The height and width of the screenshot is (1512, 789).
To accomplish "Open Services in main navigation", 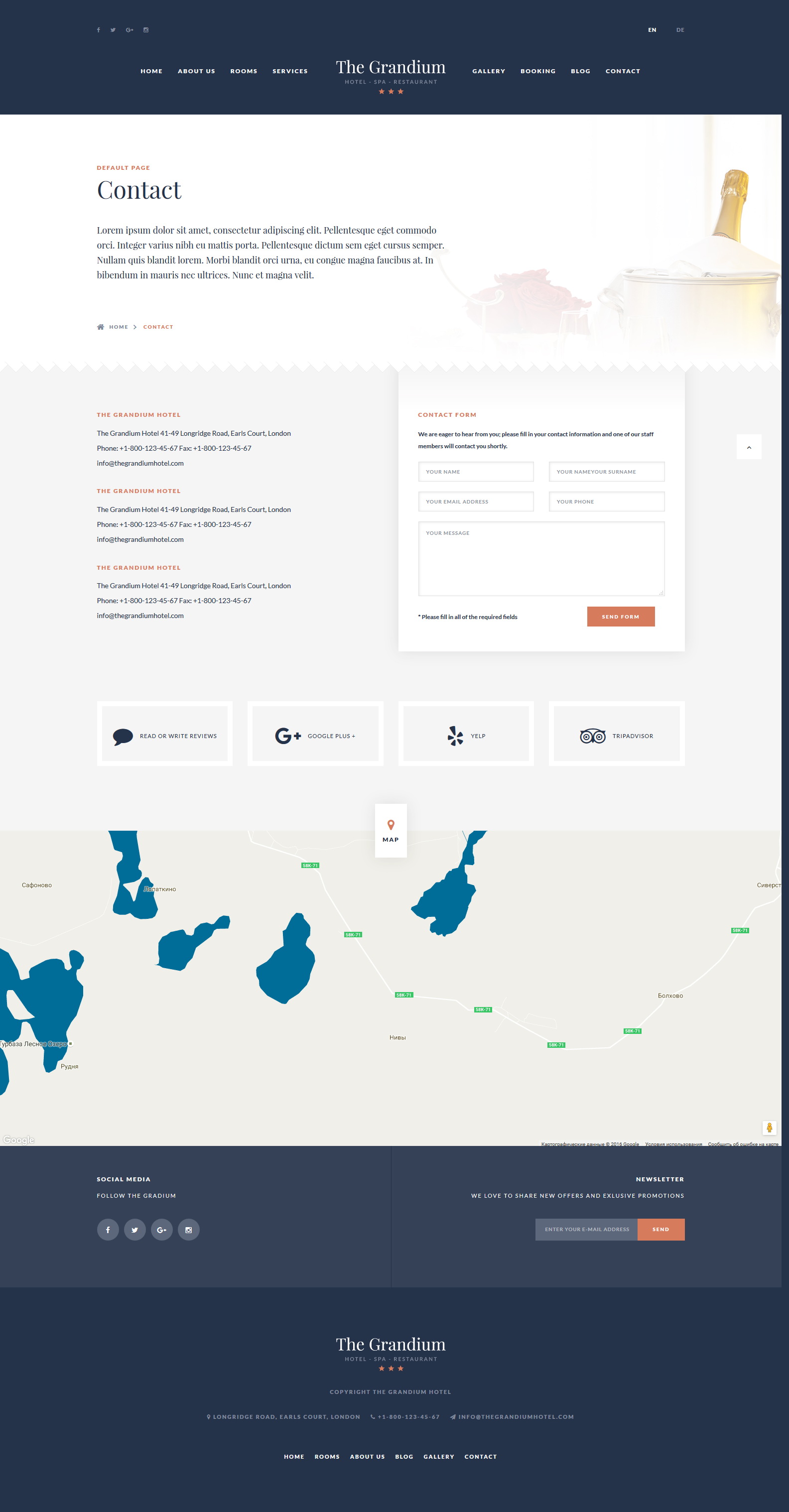I will coord(290,71).
